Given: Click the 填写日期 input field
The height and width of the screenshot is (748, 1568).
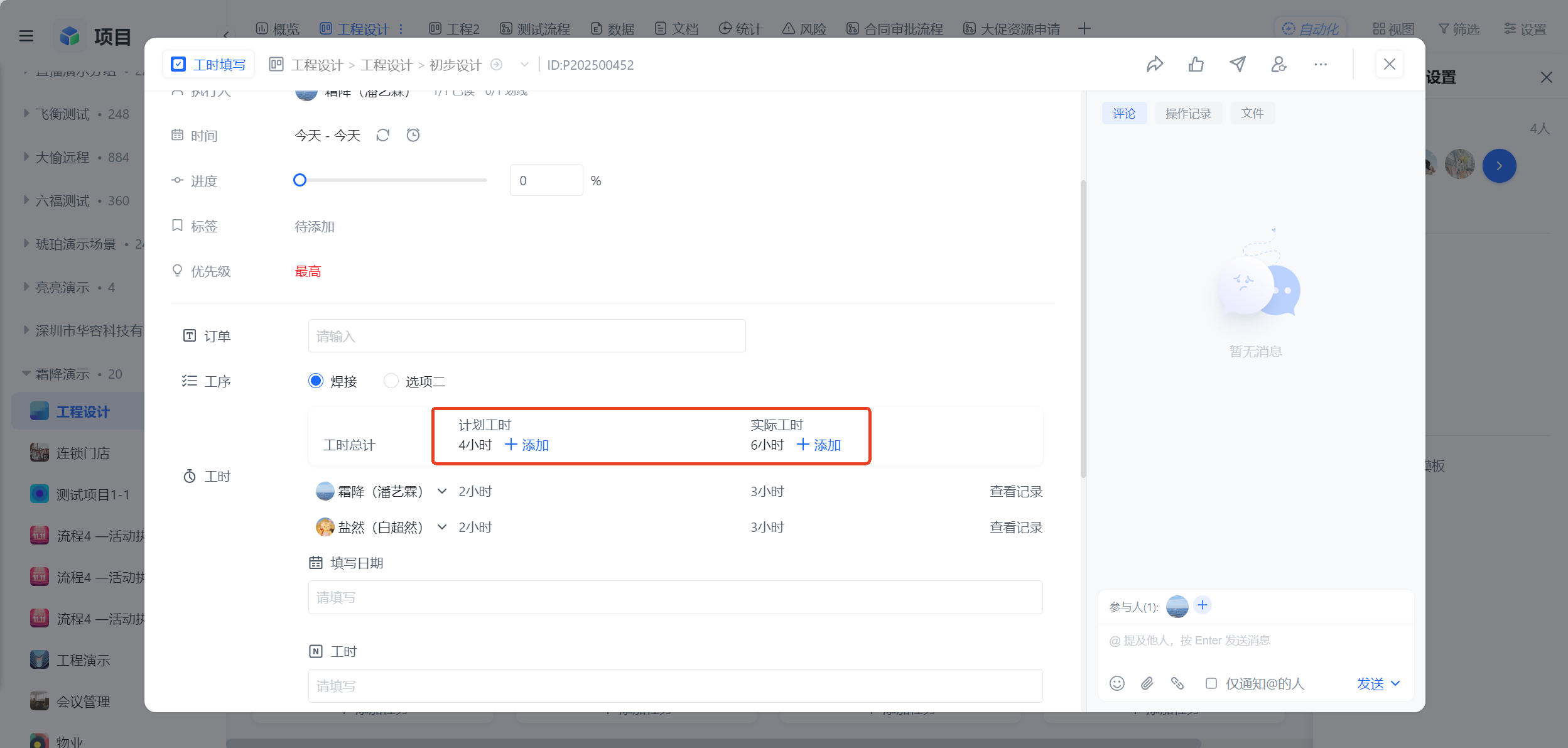Looking at the screenshot, I should tap(676, 597).
